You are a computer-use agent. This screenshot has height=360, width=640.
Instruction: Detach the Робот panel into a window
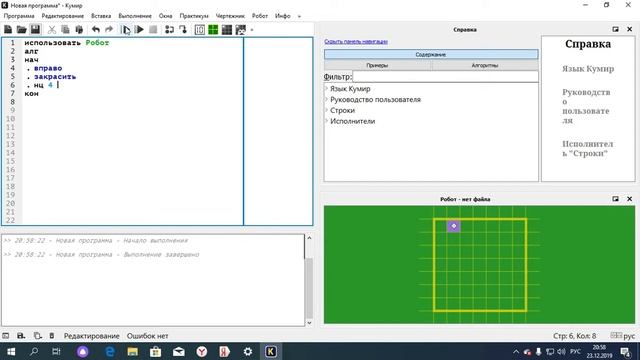click(616, 199)
